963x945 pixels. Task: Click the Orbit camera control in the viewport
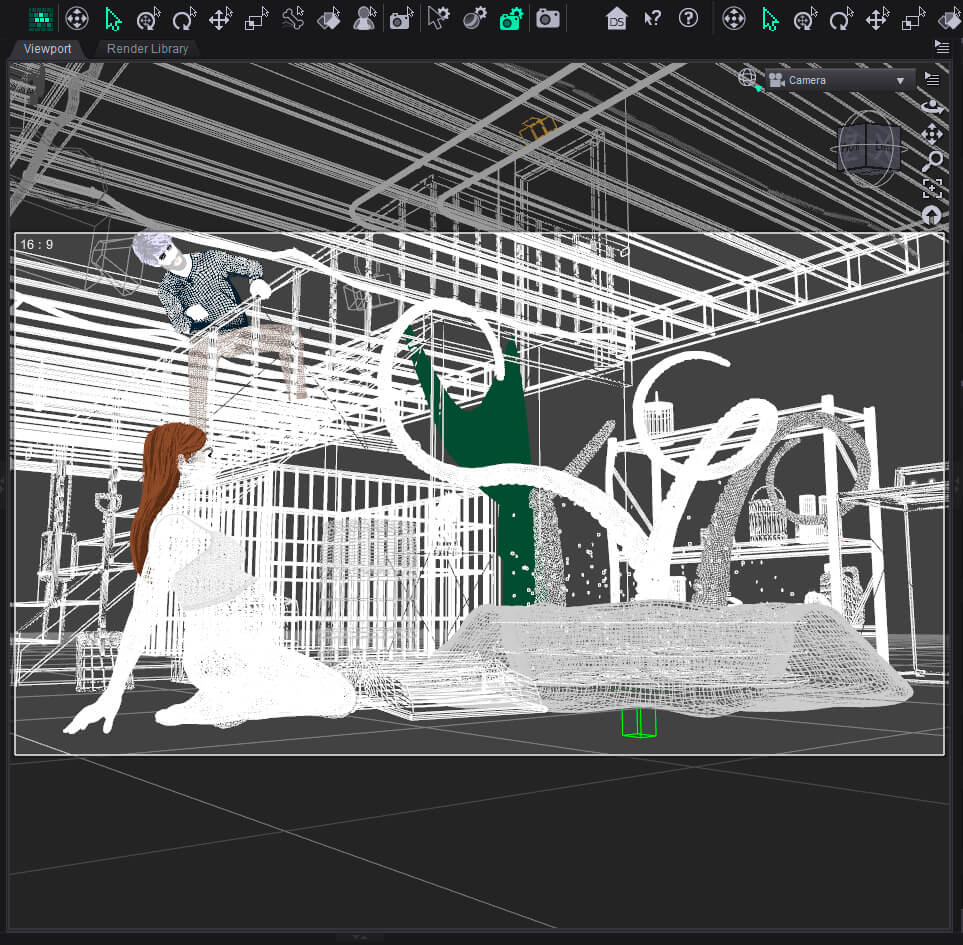click(x=932, y=107)
